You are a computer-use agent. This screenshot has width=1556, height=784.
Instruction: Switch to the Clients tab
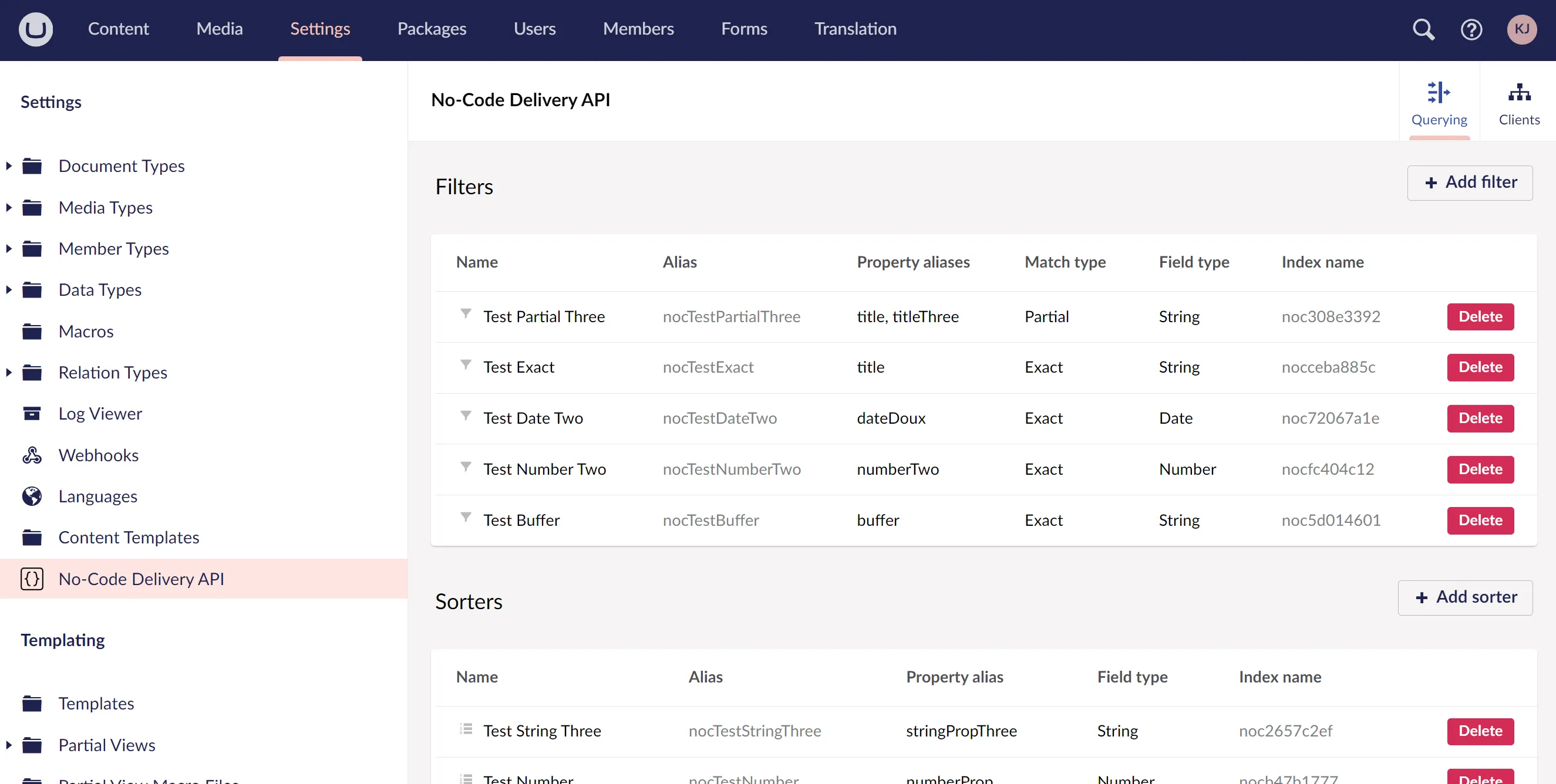[x=1518, y=103]
